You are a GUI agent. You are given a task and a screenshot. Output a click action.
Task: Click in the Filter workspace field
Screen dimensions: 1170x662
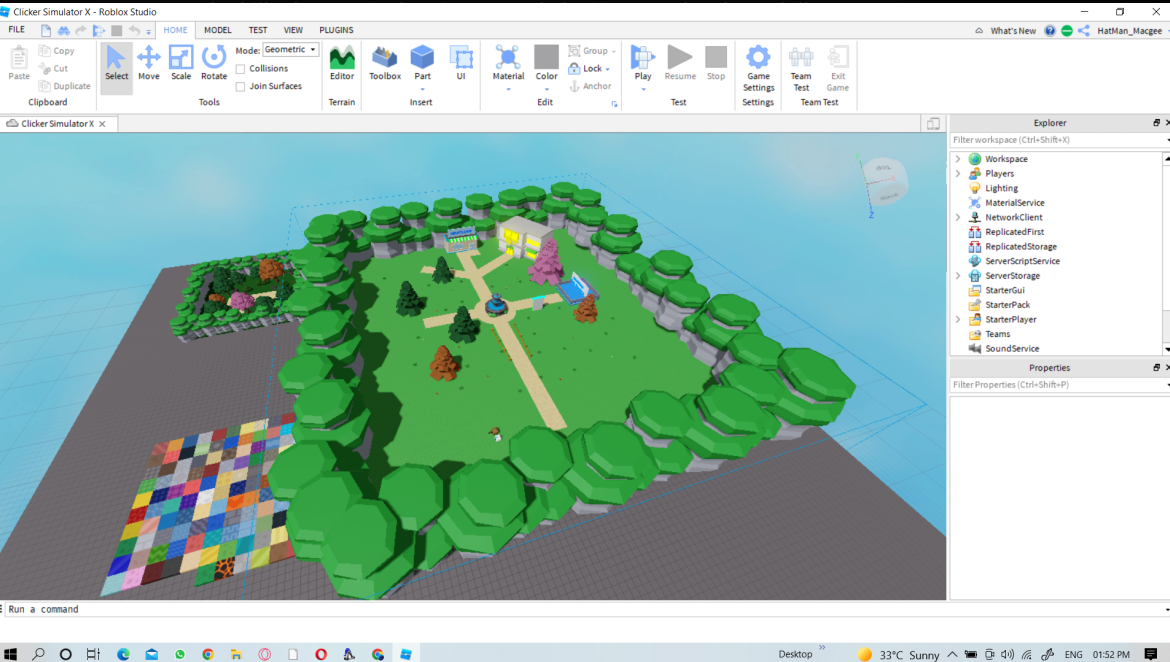1057,140
